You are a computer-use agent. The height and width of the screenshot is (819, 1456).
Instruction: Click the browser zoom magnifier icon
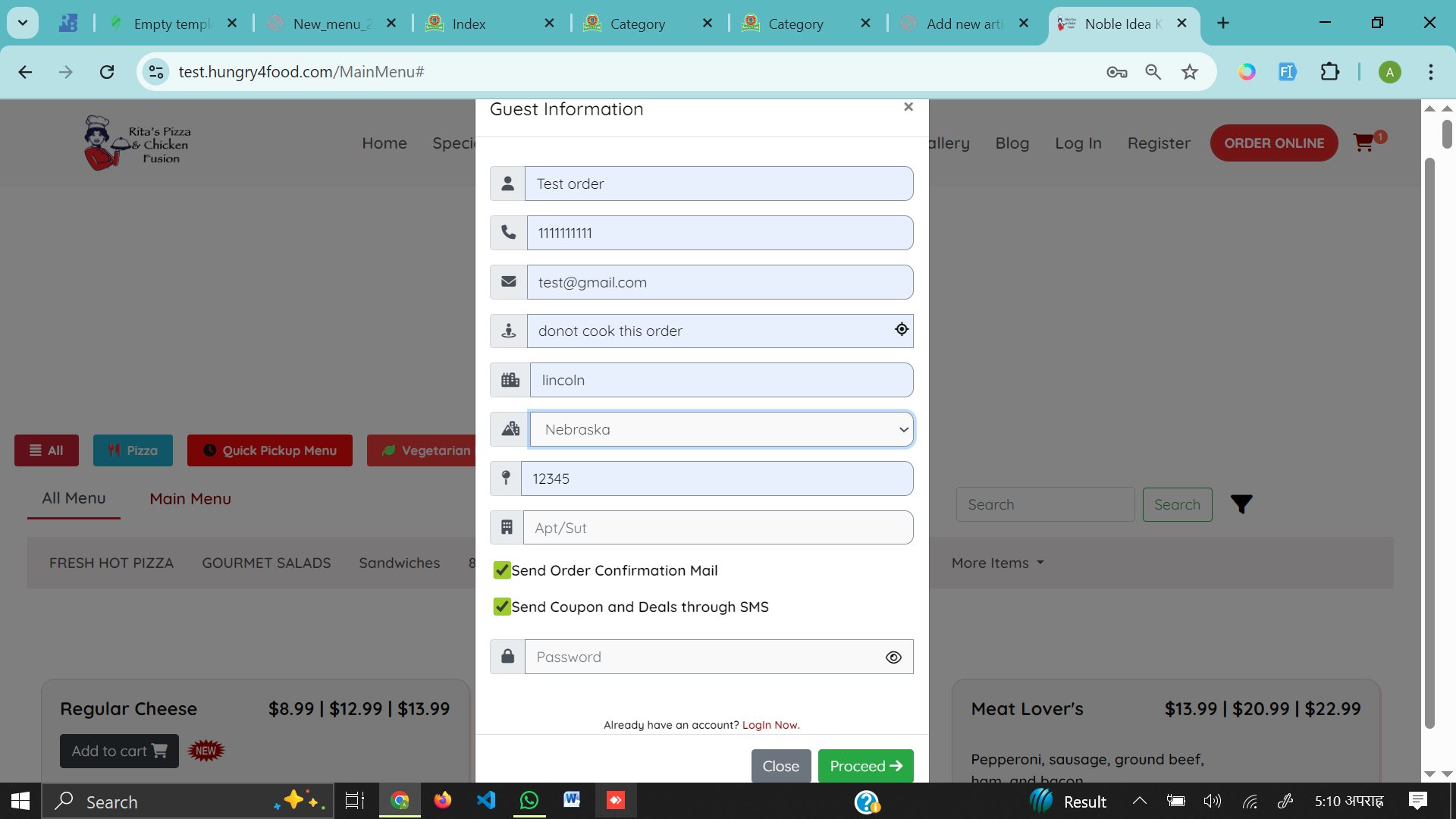click(x=1153, y=72)
